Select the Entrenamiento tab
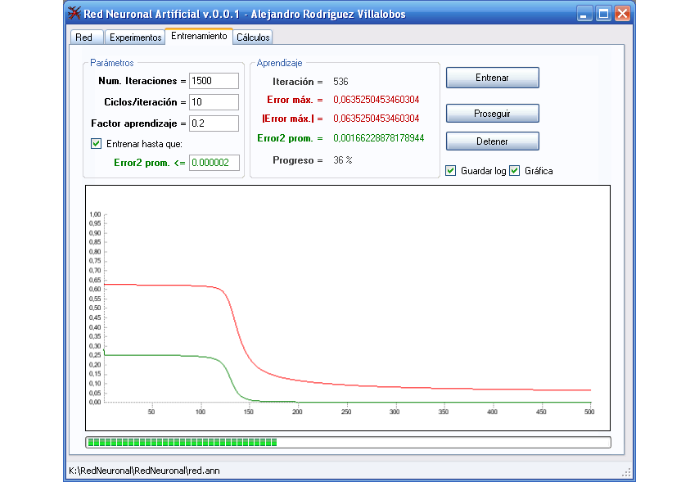 tap(199, 36)
